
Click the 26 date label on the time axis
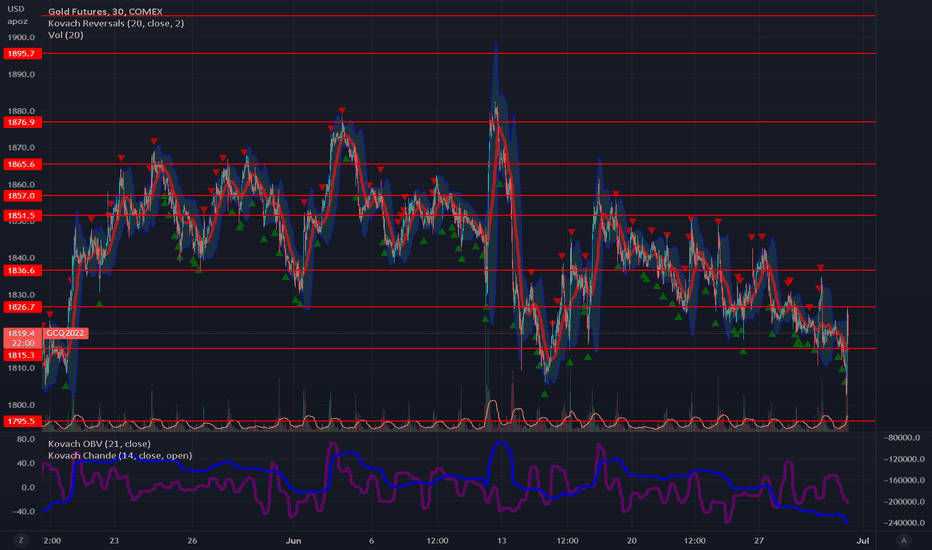coord(192,540)
